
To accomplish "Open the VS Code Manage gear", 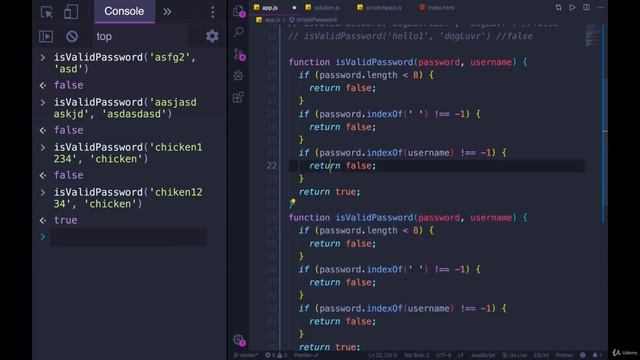I will [x=239, y=340].
